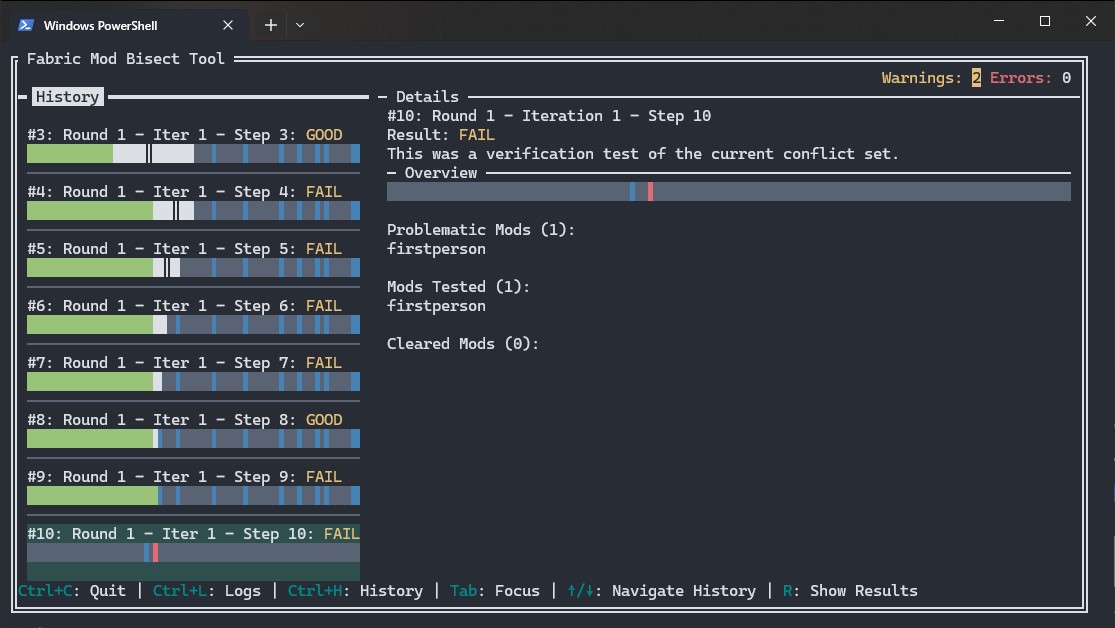Click the Overview bar in Details
1115x628 pixels.
[729, 191]
